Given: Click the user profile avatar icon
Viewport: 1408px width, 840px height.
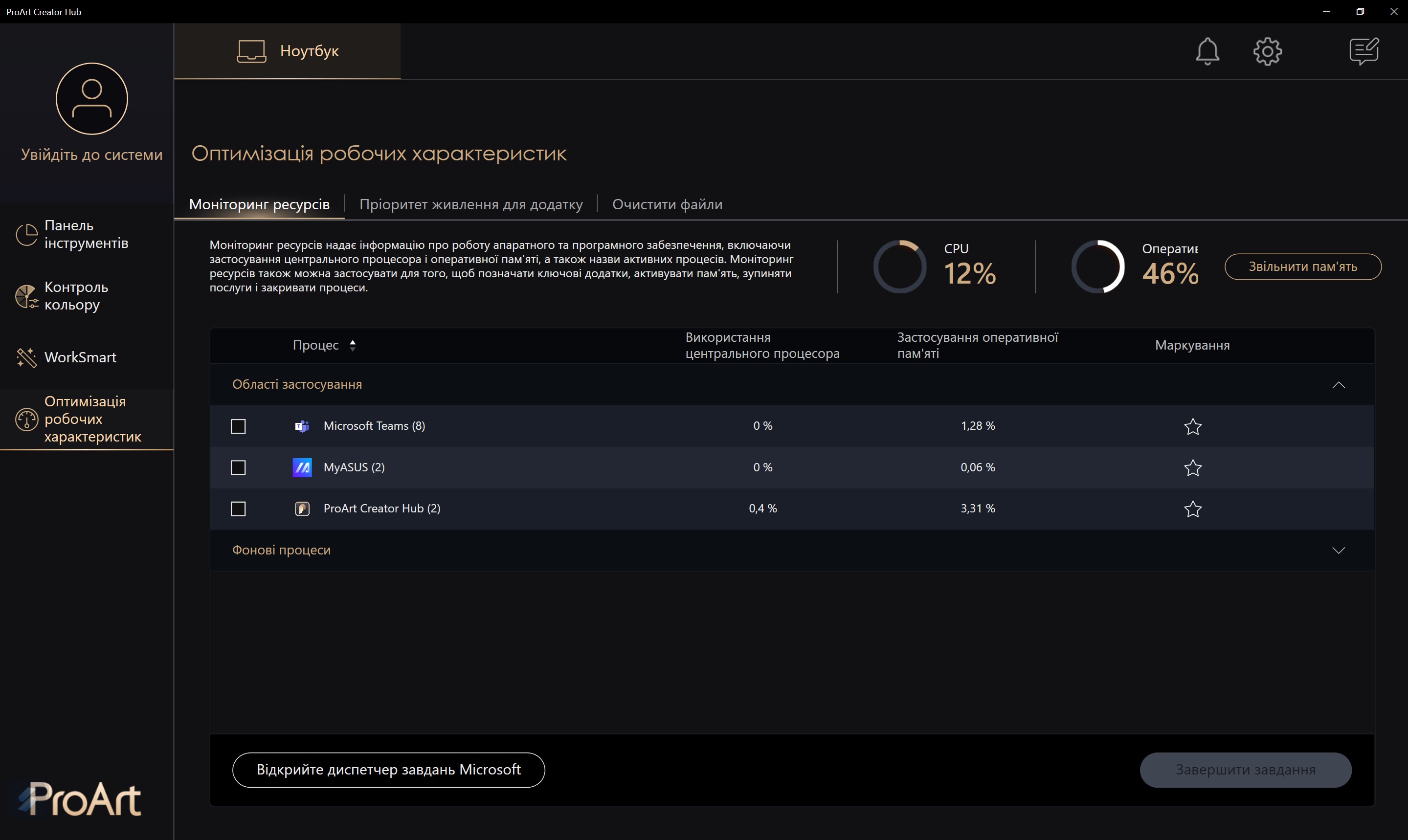Looking at the screenshot, I should point(92,99).
